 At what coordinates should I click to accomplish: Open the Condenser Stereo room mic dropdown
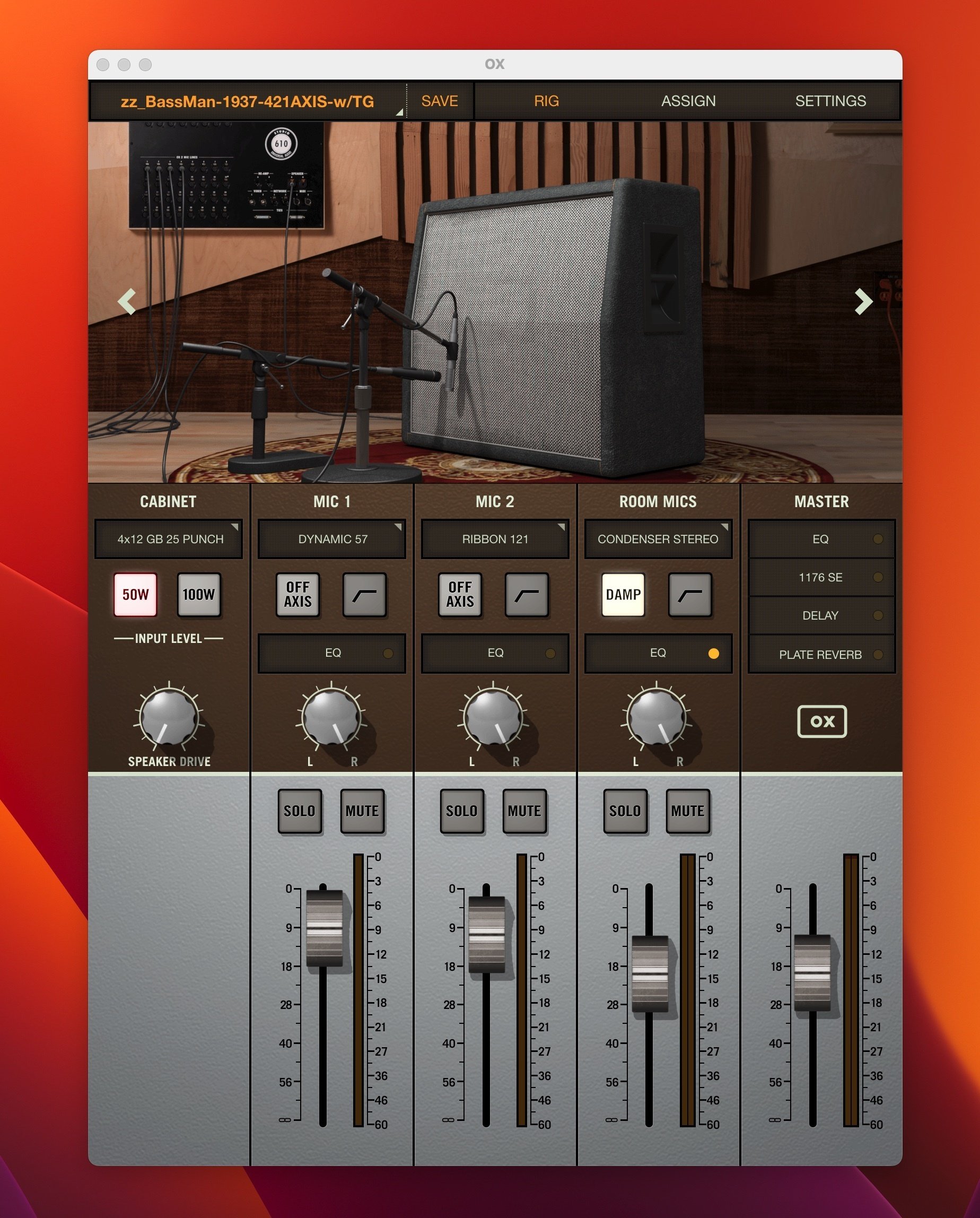click(x=658, y=539)
